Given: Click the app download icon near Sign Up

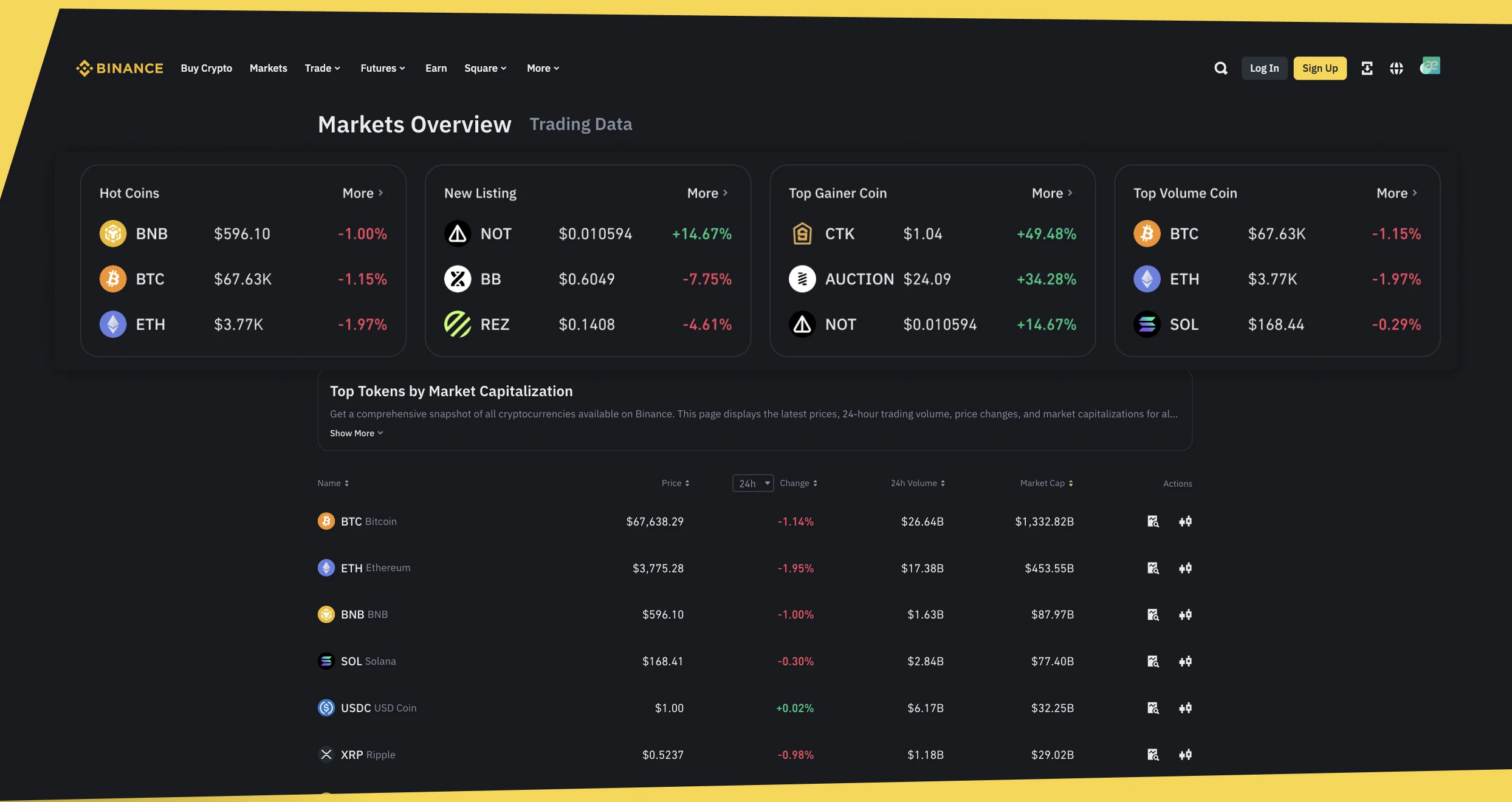Looking at the screenshot, I should point(1367,68).
